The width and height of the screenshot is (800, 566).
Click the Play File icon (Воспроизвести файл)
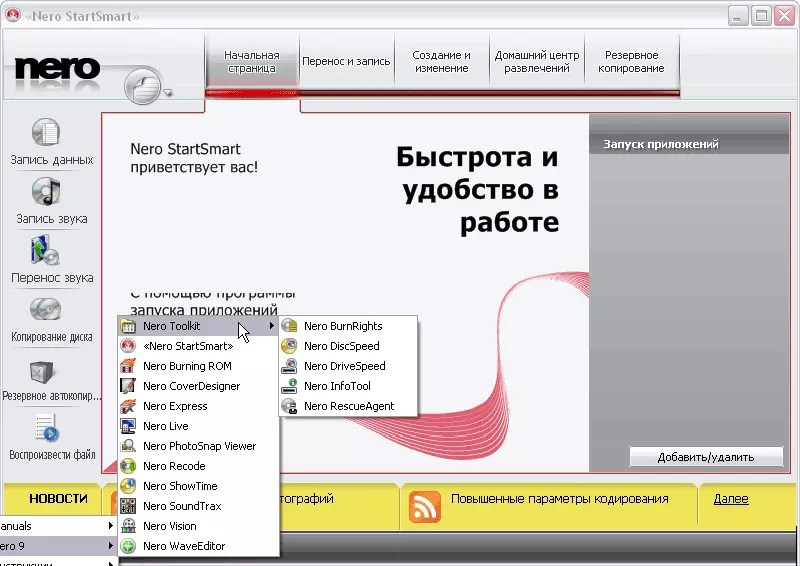click(x=47, y=428)
